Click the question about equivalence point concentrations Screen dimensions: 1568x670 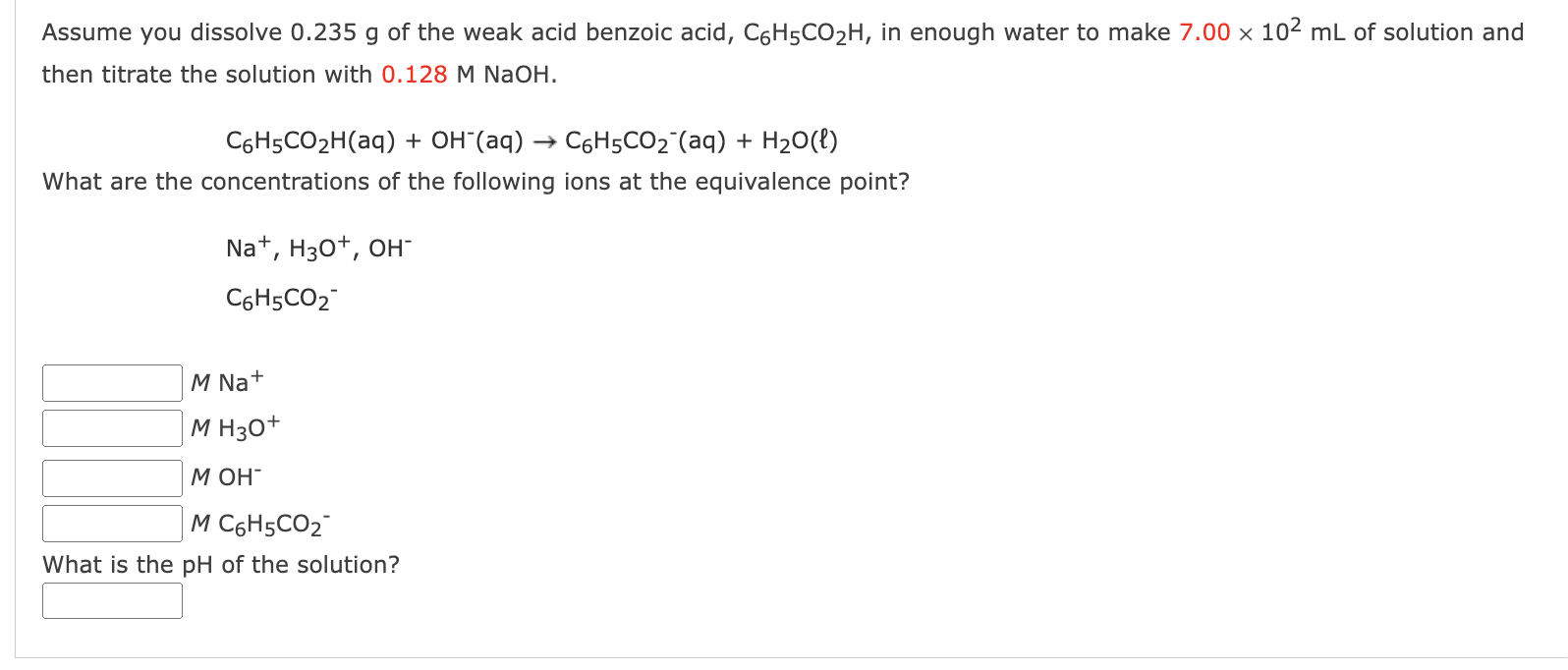(476, 182)
